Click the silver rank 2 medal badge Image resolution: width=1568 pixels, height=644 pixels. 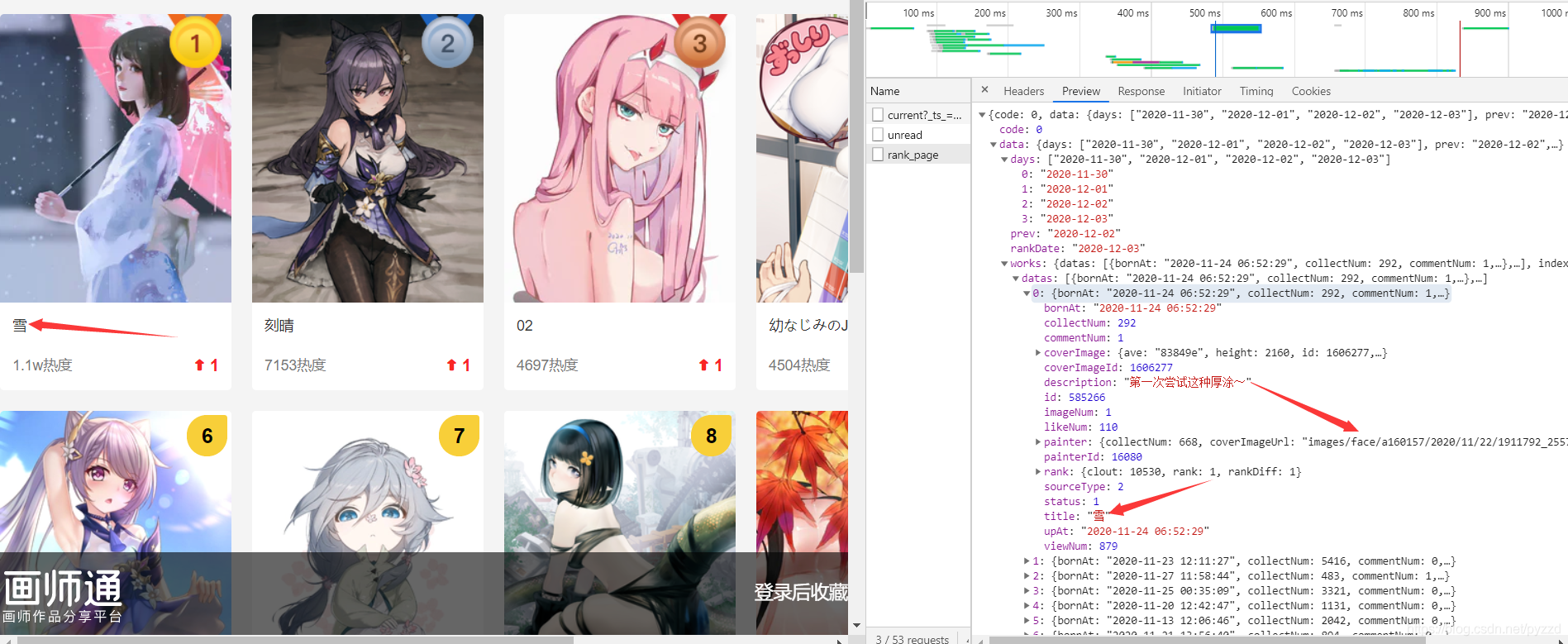447,42
